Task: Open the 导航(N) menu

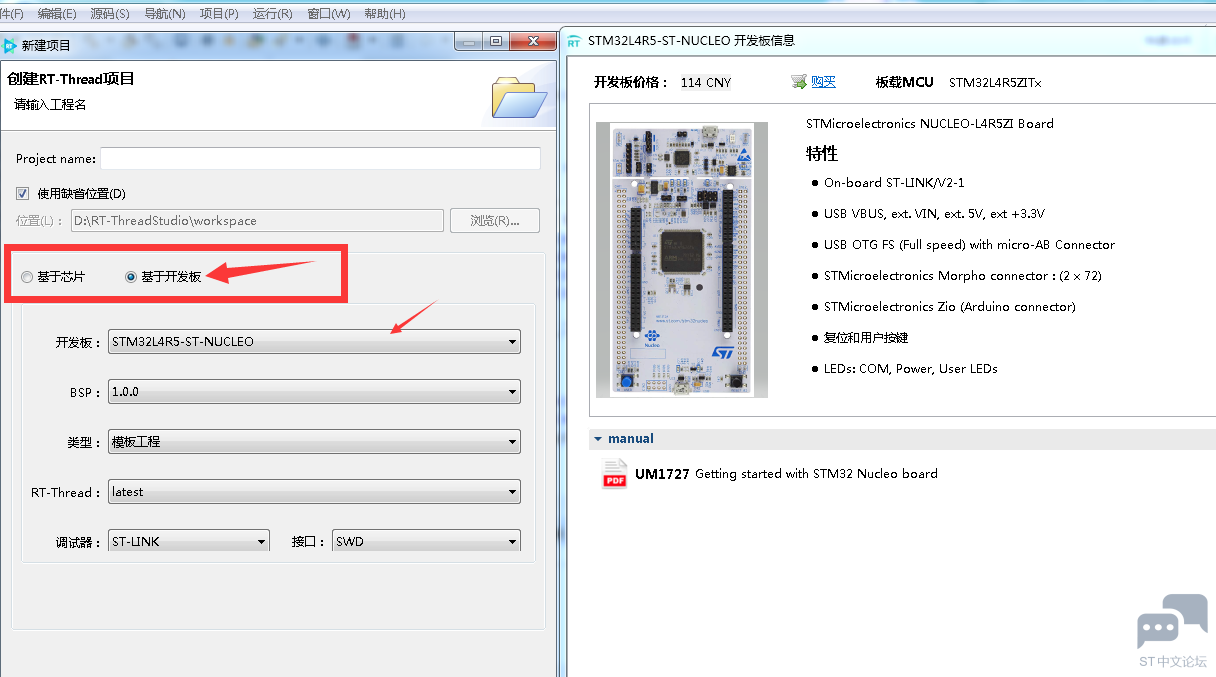Action: 165,14
